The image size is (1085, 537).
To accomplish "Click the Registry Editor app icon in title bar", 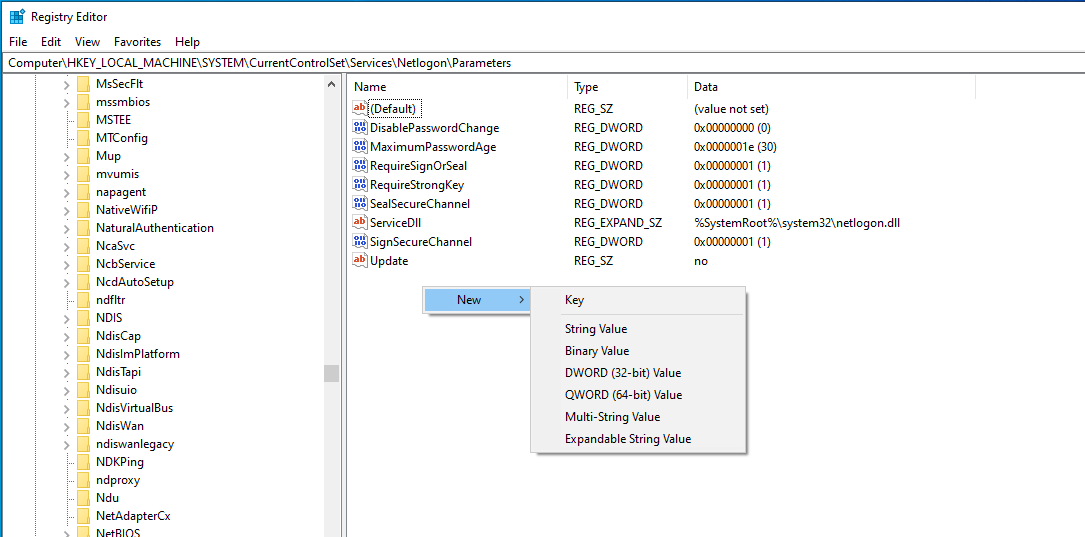I will pyautogui.click(x=17, y=17).
